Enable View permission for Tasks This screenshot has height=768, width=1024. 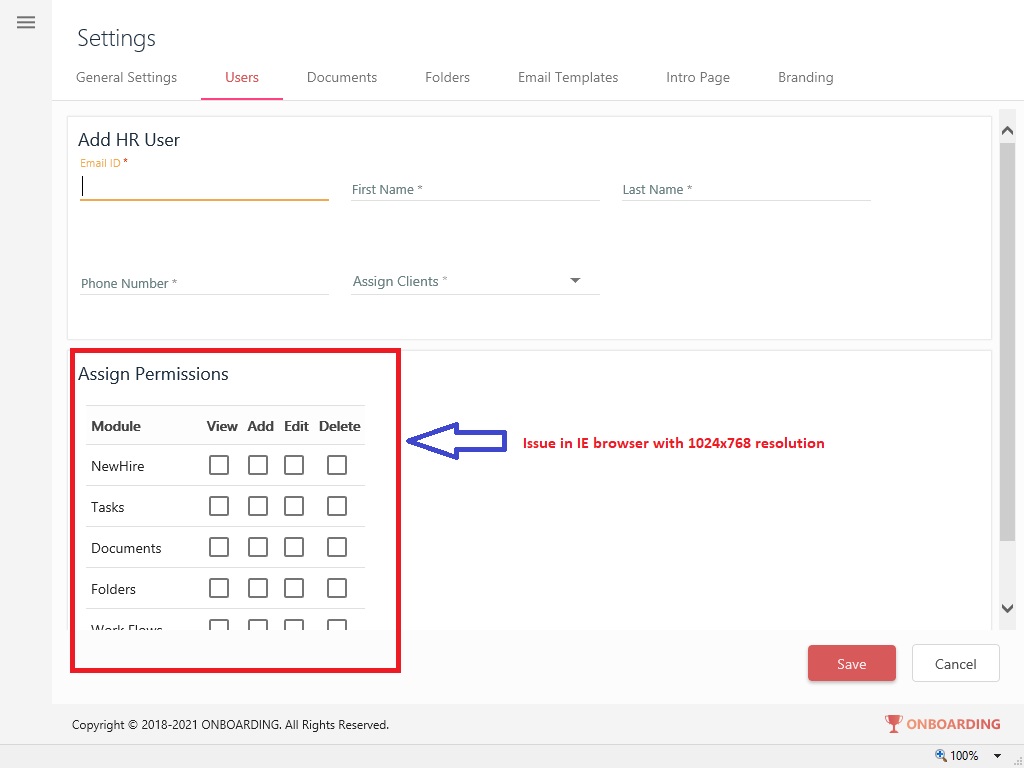pyautogui.click(x=219, y=506)
